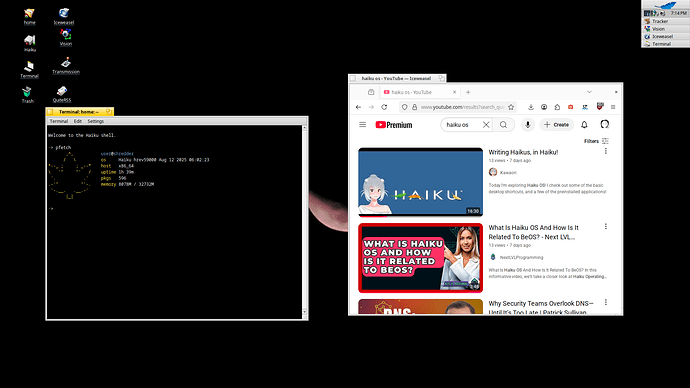Click the site lock icon in the address bar
Viewport: 690px width, 388px height.
pos(414,107)
